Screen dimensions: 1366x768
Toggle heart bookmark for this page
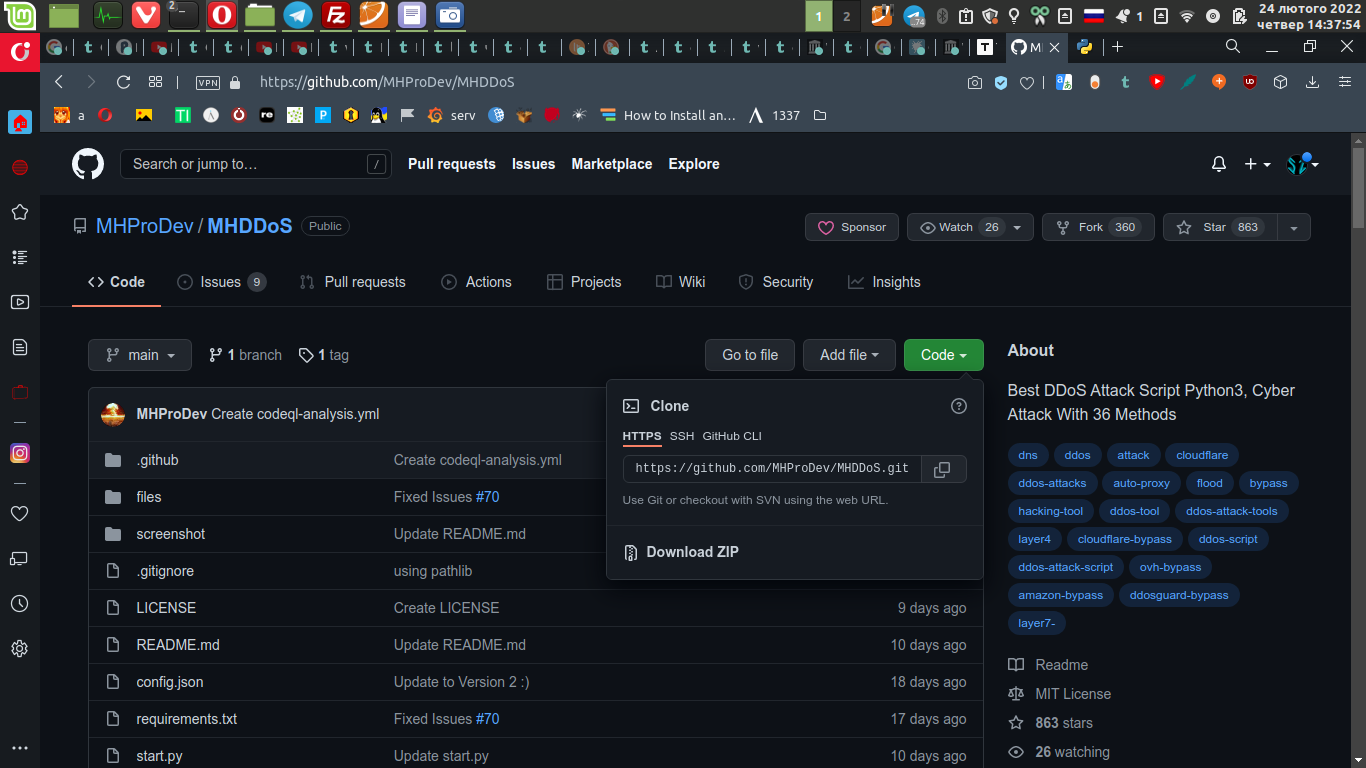[1026, 83]
